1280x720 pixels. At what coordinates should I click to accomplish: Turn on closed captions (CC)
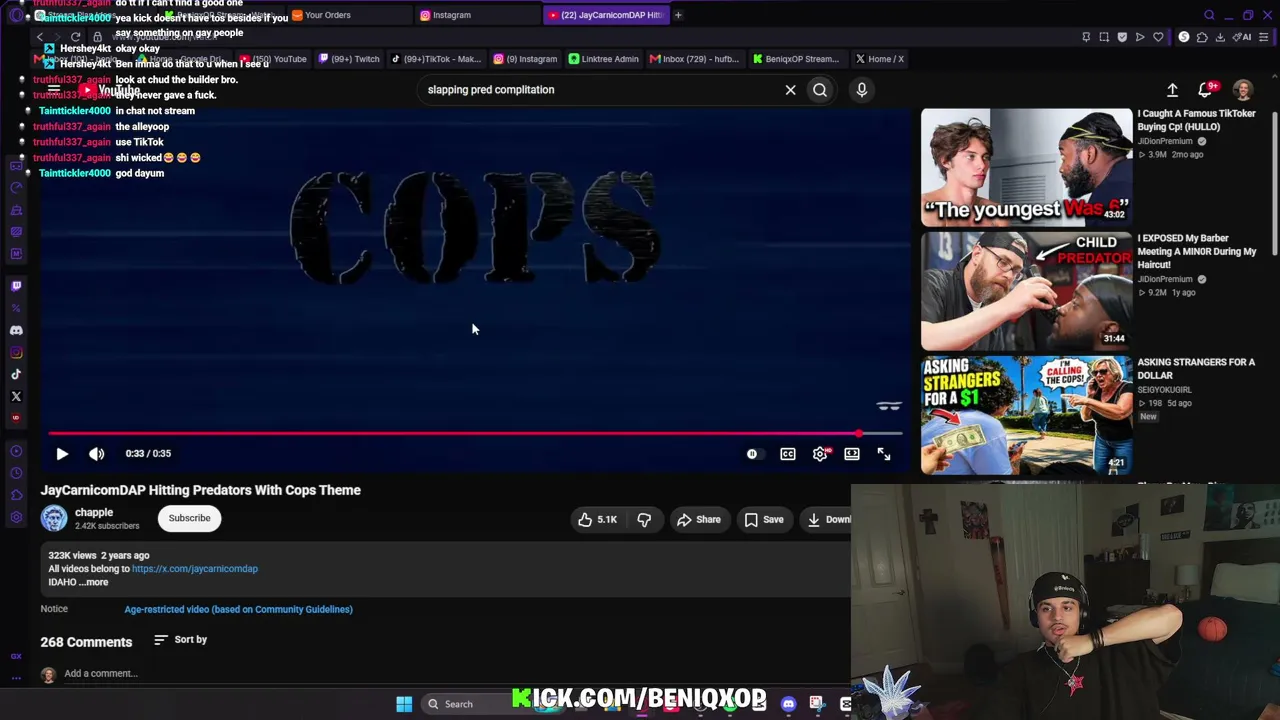coord(788,454)
